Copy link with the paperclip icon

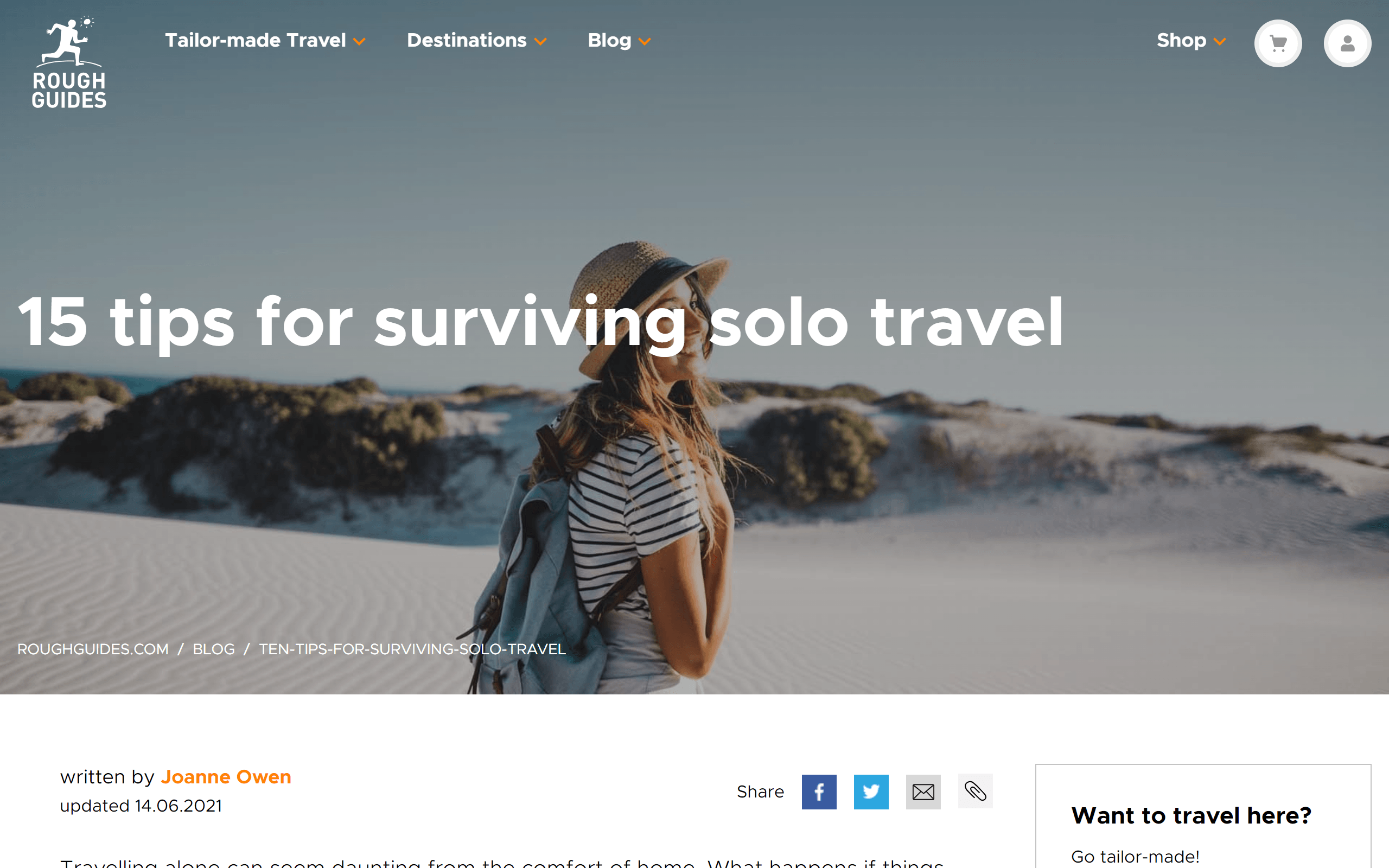[x=975, y=791]
